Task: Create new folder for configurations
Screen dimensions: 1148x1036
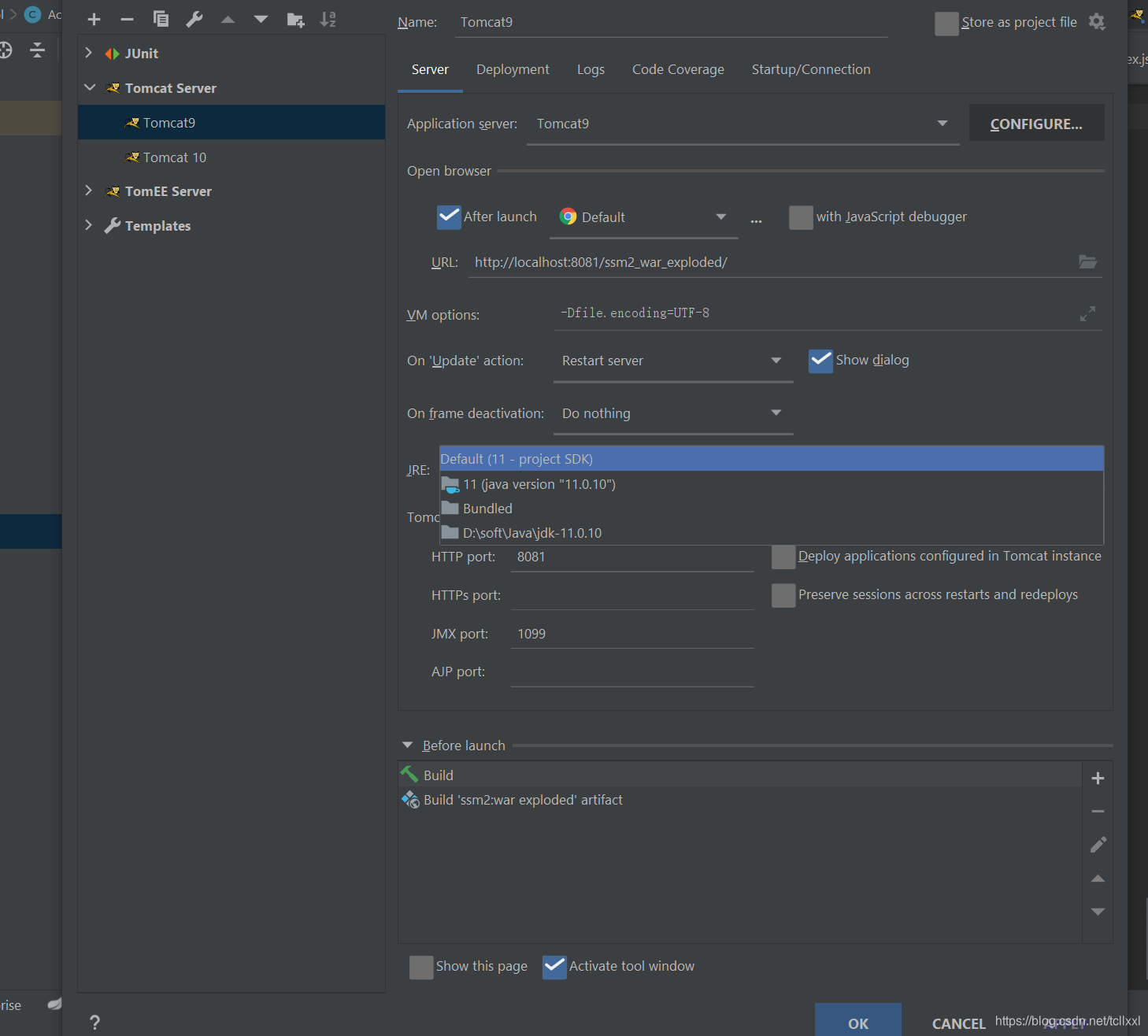Action: pos(295,20)
